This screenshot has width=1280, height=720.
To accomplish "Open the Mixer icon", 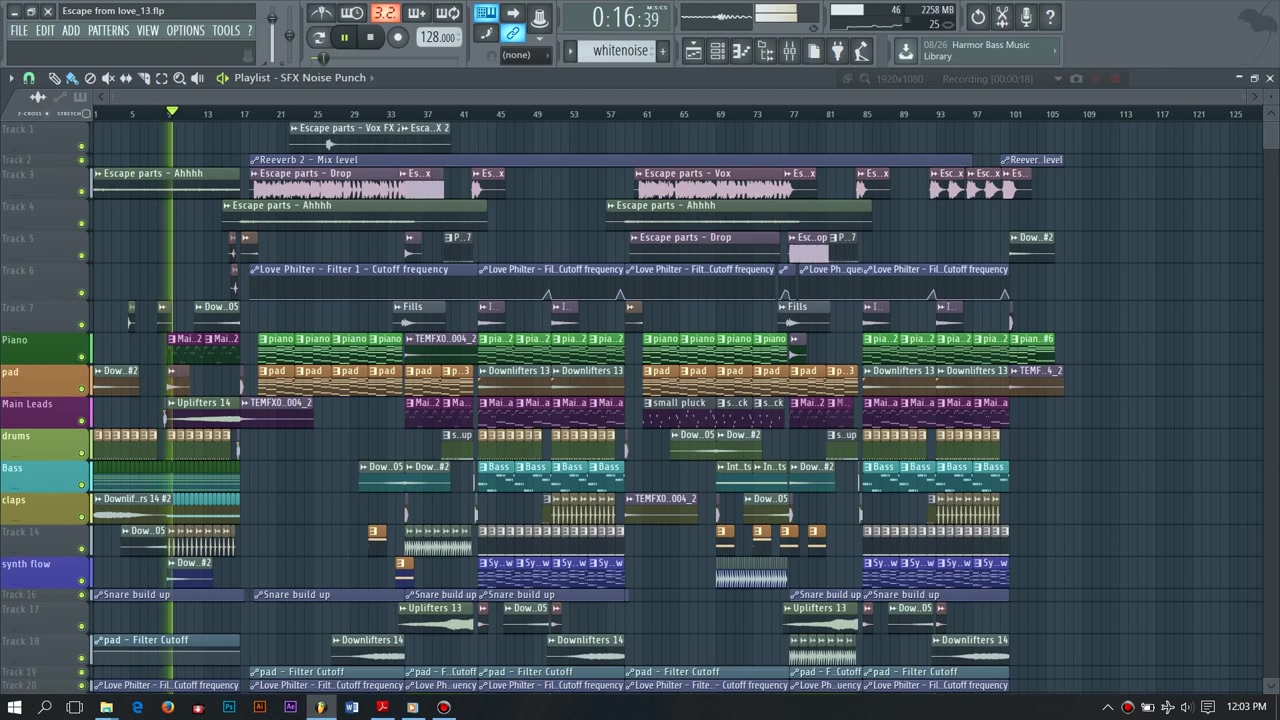I will [789, 51].
